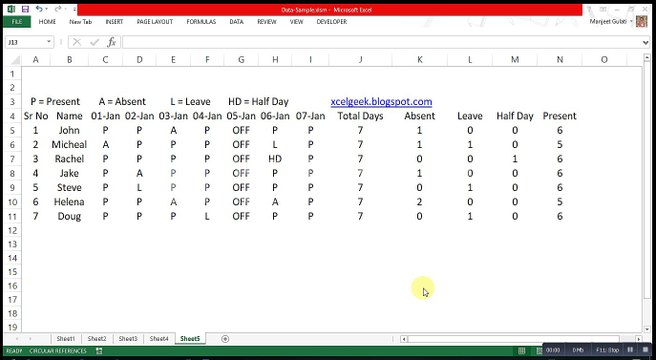The height and width of the screenshot is (360, 656).
Task: Expand the formula bar with its chevron
Action: point(646,42)
